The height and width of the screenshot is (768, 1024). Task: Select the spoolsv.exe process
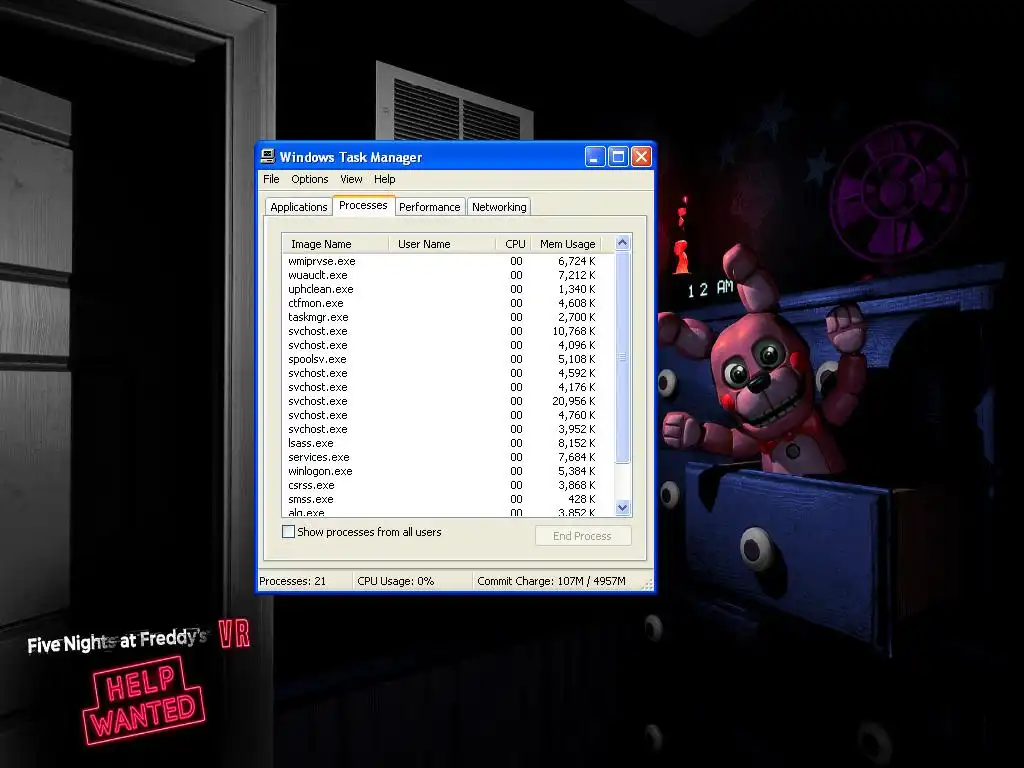(x=448, y=359)
